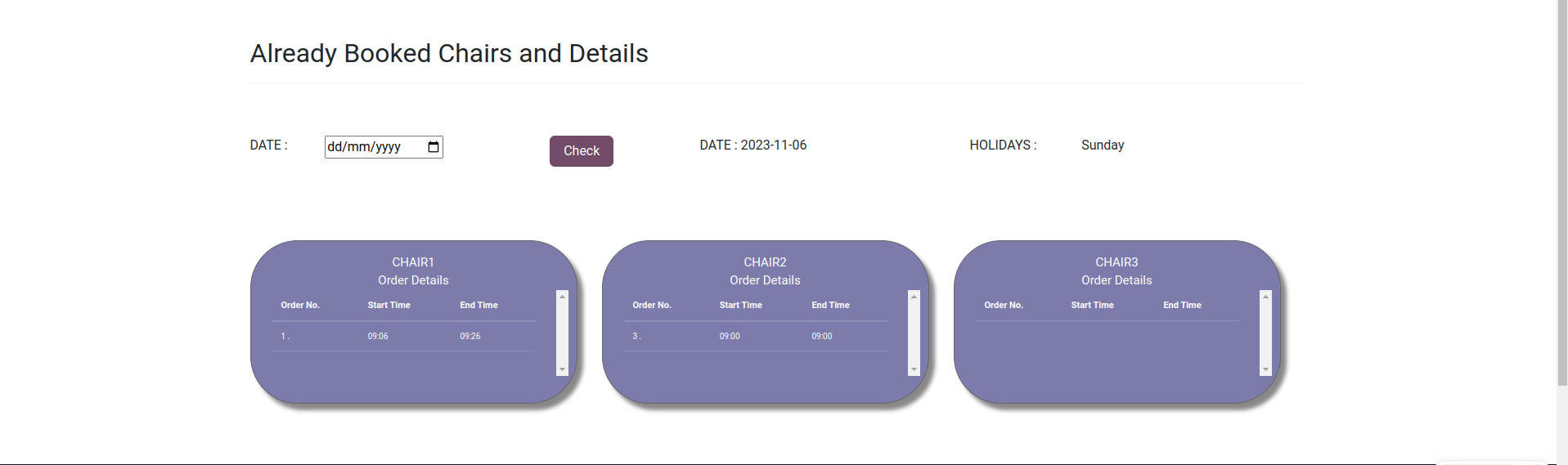
Task: Select order 3 row in CHAIR2
Action: click(x=755, y=336)
